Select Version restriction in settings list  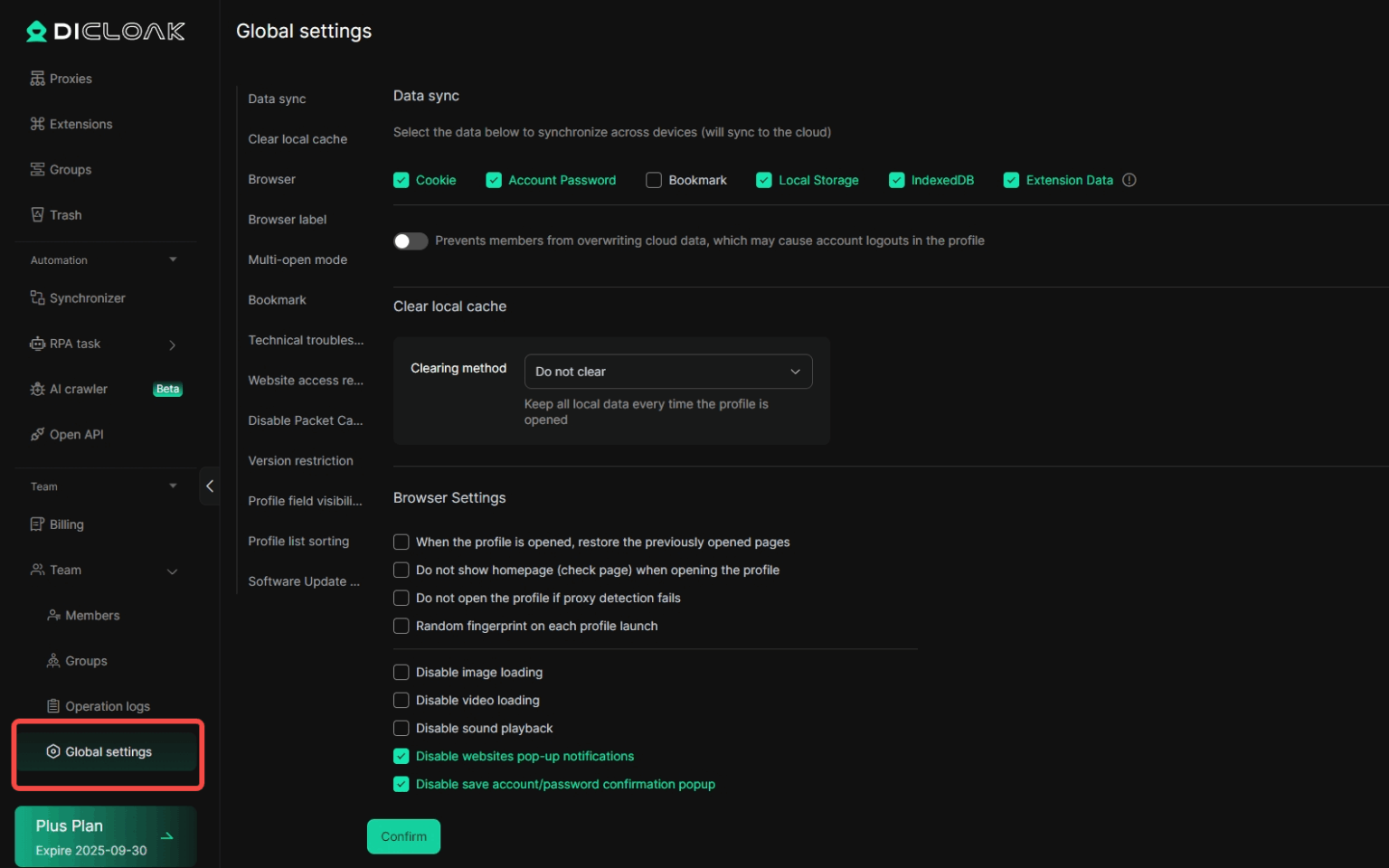(300, 461)
